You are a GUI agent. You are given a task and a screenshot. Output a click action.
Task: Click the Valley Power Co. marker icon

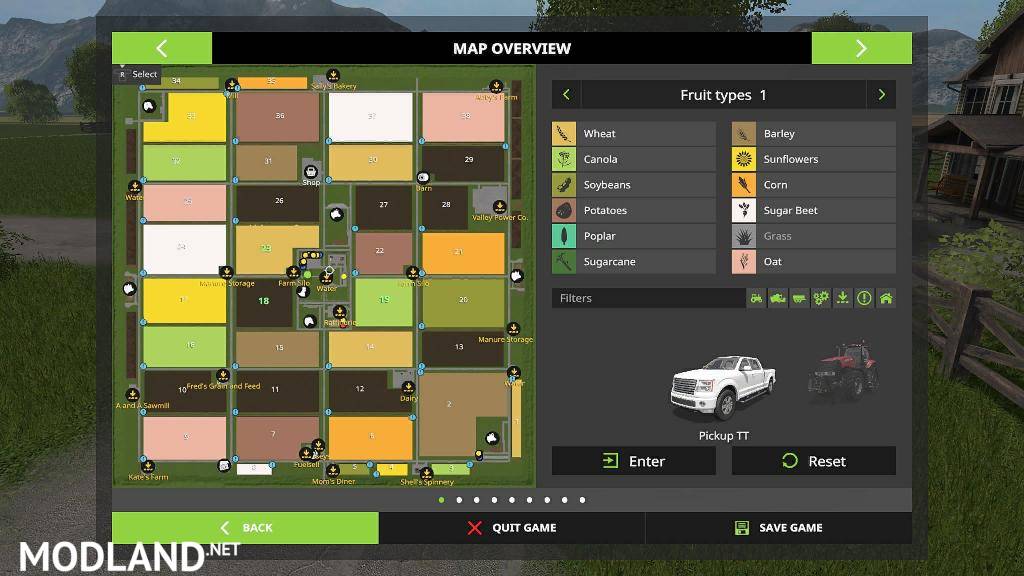click(499, 207)
